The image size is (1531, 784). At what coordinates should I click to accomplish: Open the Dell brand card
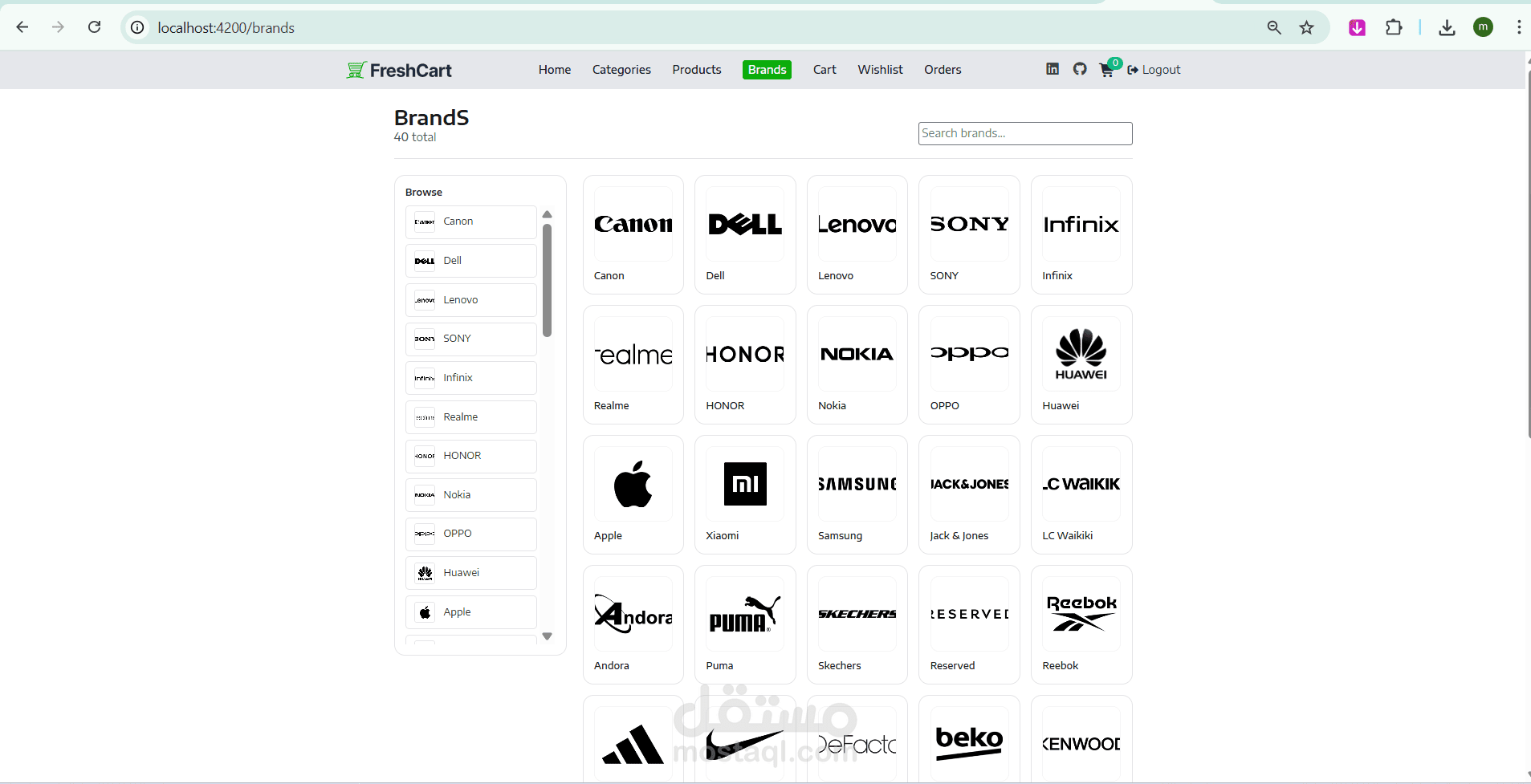pos(745,235)
